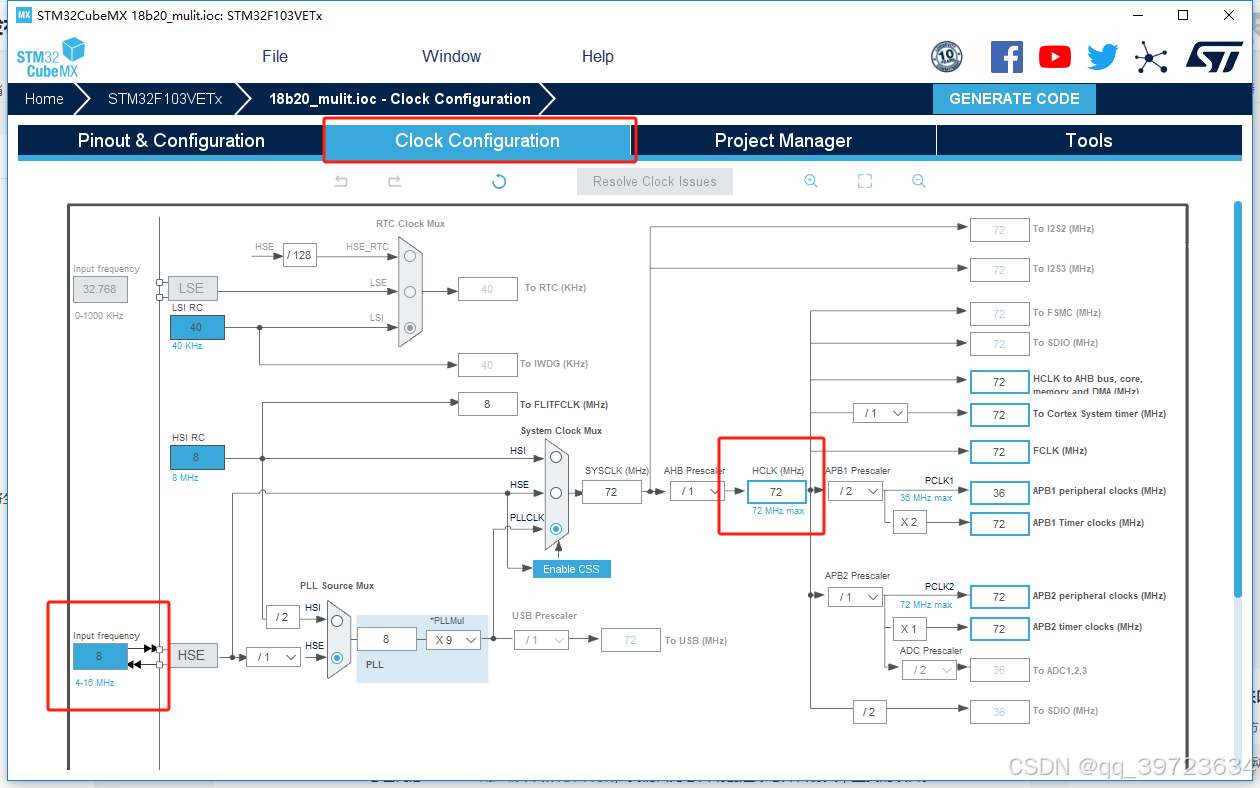Click the ST logo
The height and width of the screenshot is (788, 1260).
(1214, 56)
